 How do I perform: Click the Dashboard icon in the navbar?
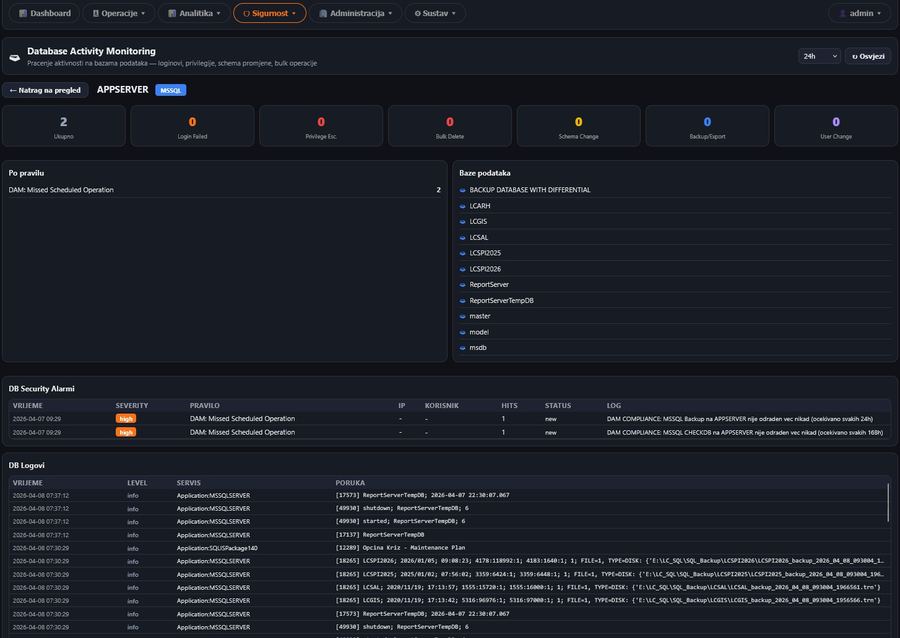pos(21,13)
